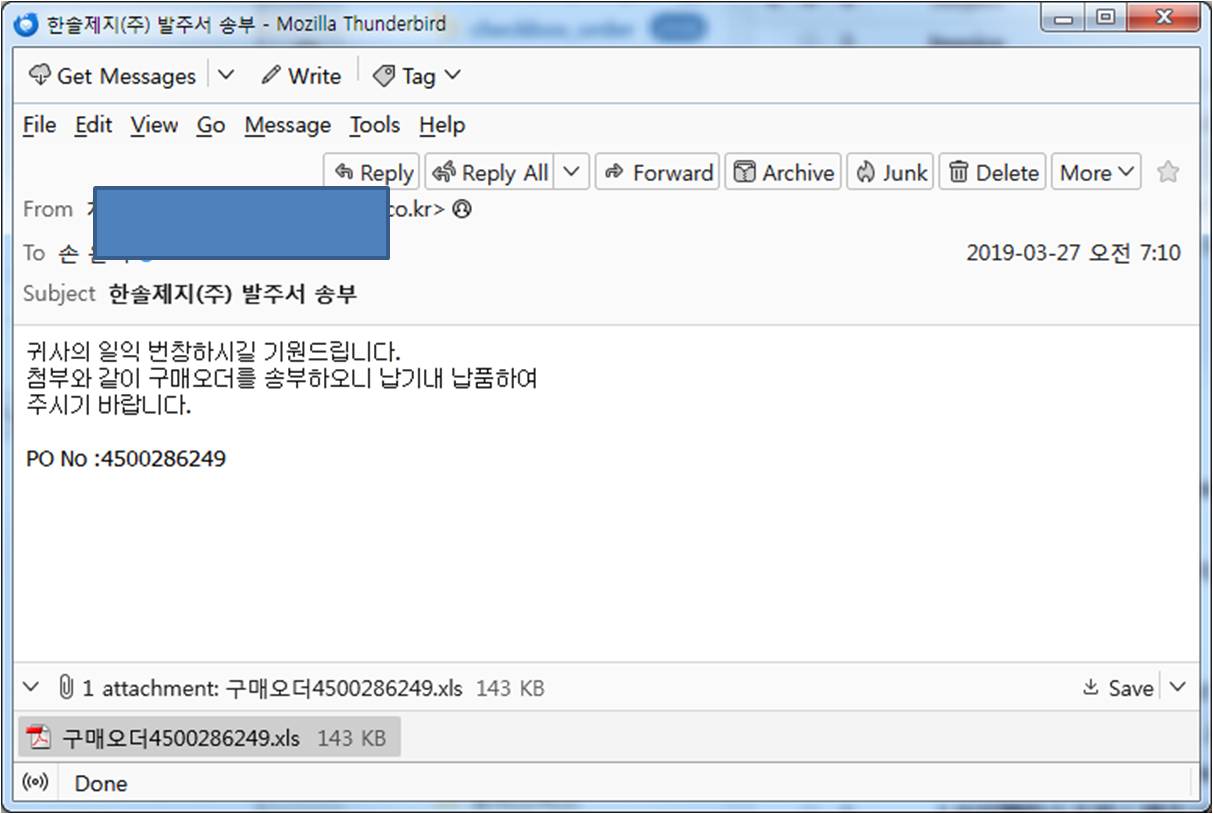
Task: Open the Get Messages dropdown arrow
Action: pyautogui.click(x=226, y=75)
